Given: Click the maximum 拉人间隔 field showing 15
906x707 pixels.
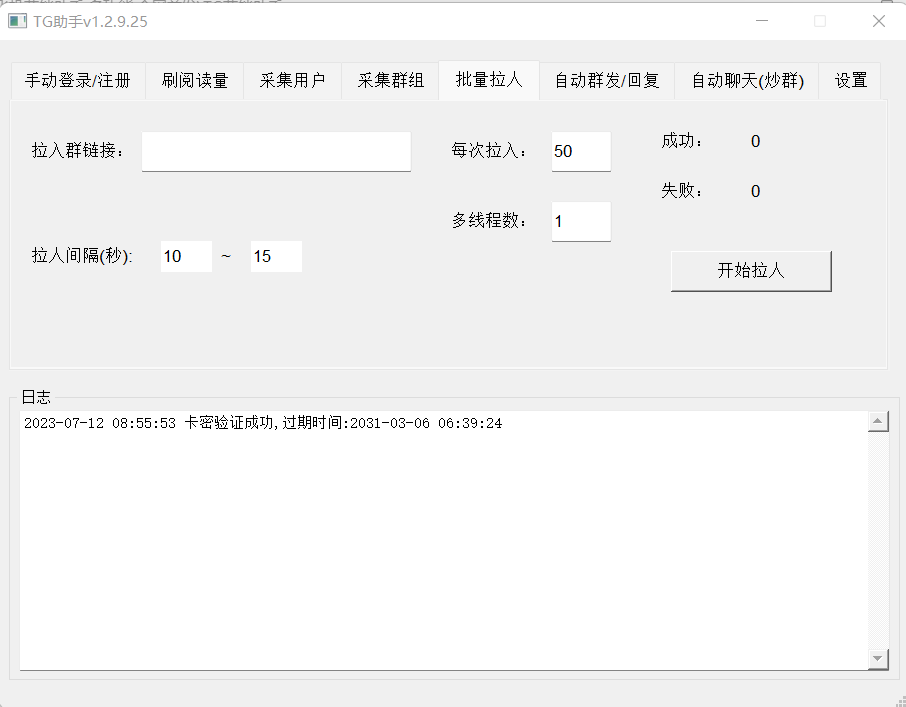Looking at the screenshot, I should point(276,256).
